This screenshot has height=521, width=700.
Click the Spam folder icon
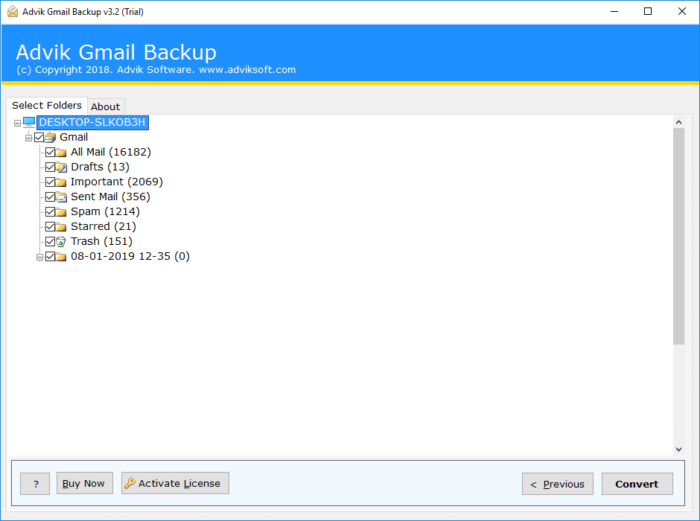[x=61, y=212]
